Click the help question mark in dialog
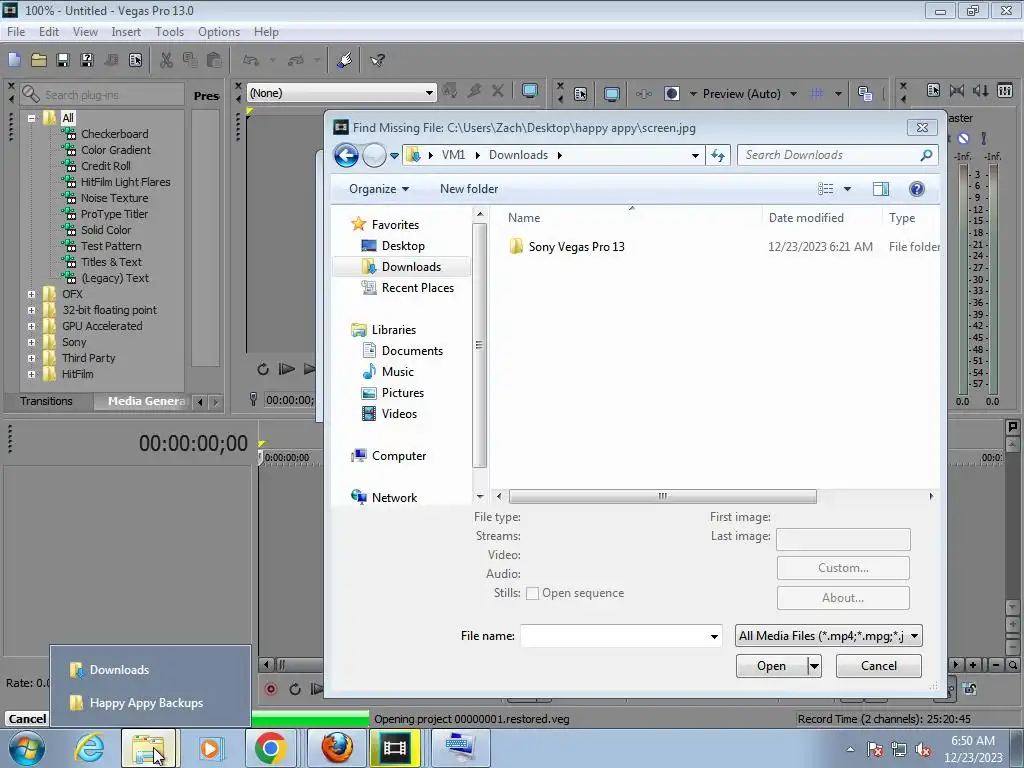Viewport: 1024px width, 768px height. click(916, 189)
